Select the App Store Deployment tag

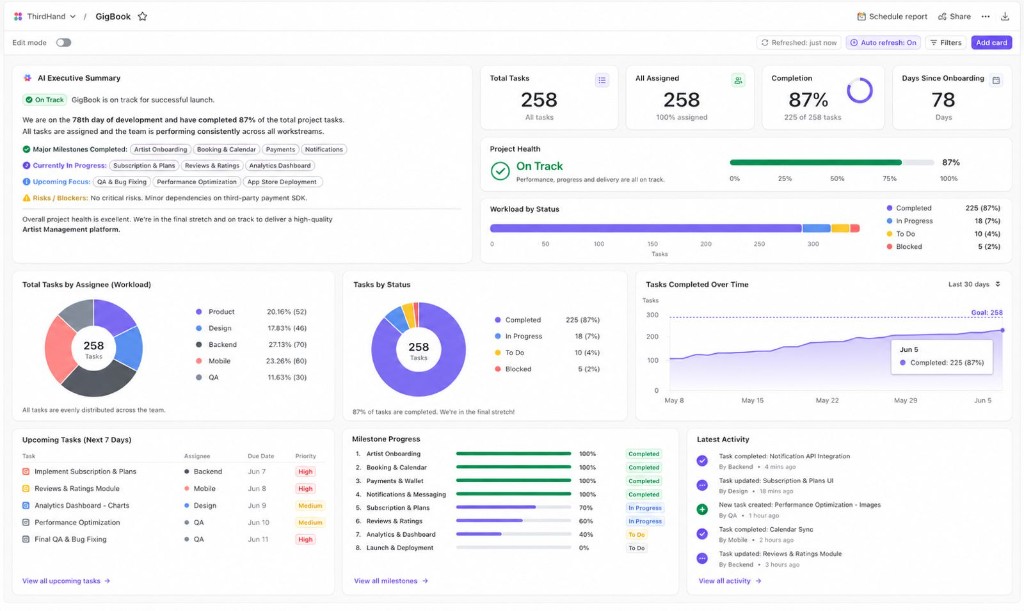coord(282,181)
